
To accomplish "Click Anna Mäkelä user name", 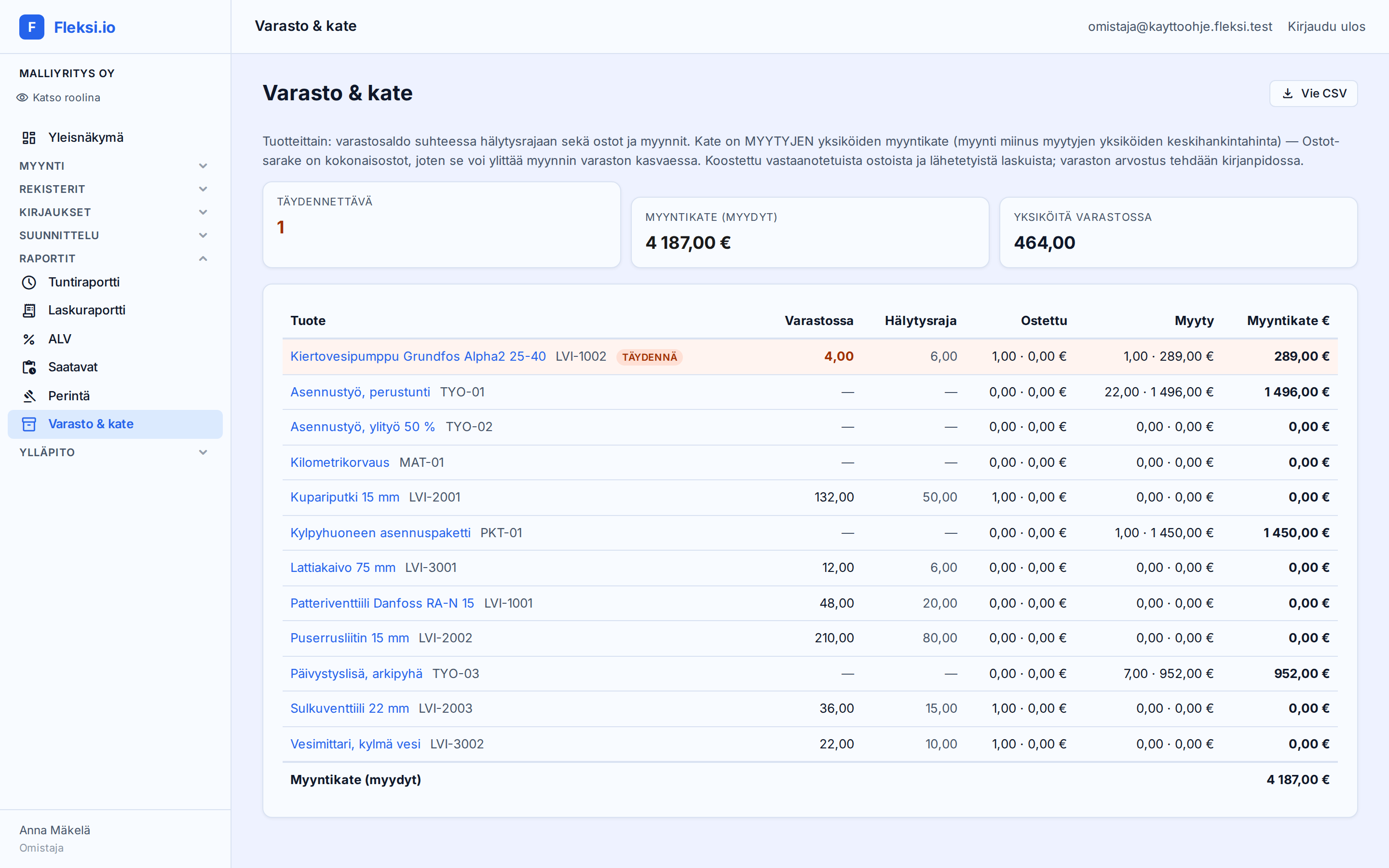I will click(54, 830).
